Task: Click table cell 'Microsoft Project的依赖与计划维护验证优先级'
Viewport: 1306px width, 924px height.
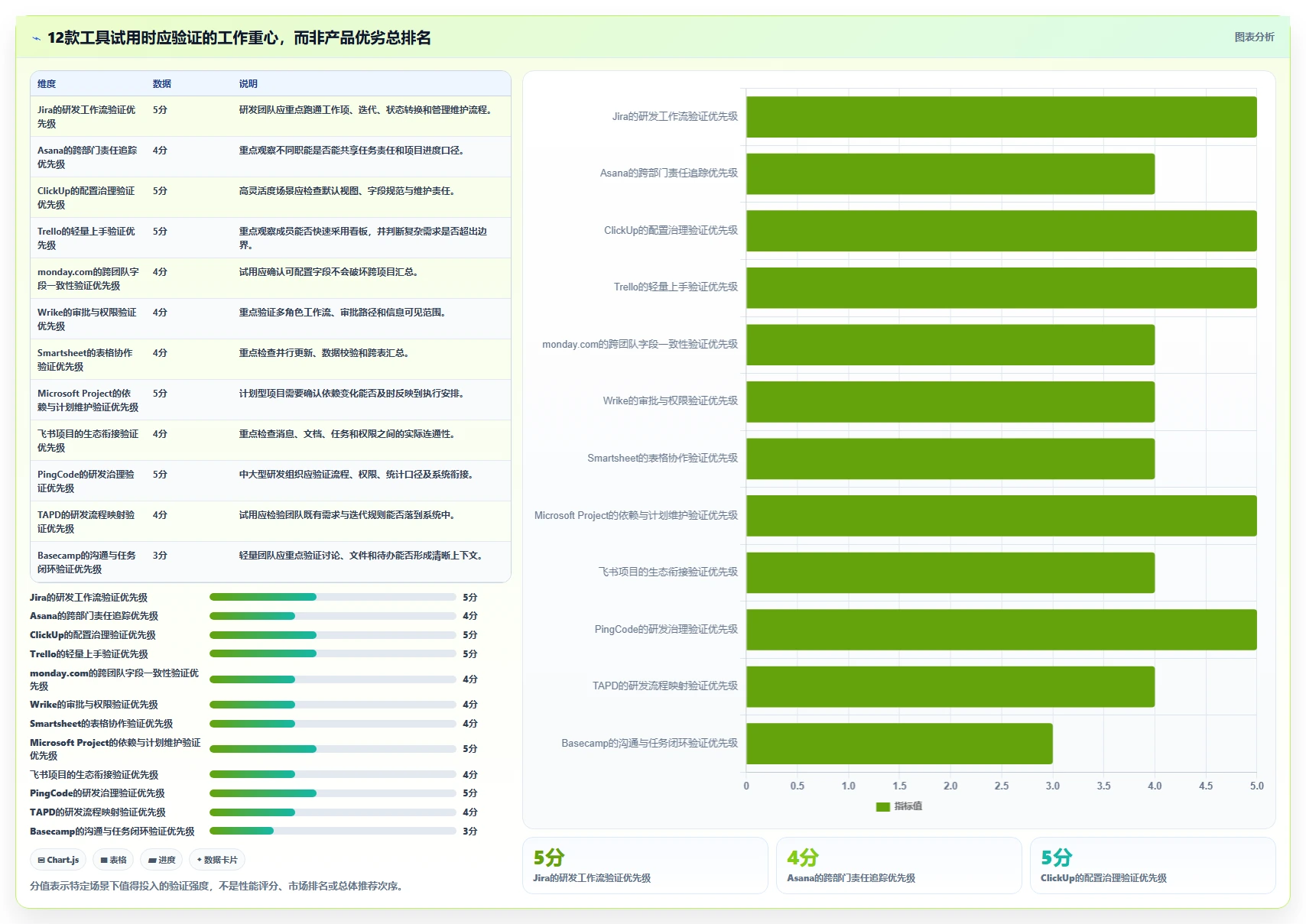Action: tap(88, 400)
